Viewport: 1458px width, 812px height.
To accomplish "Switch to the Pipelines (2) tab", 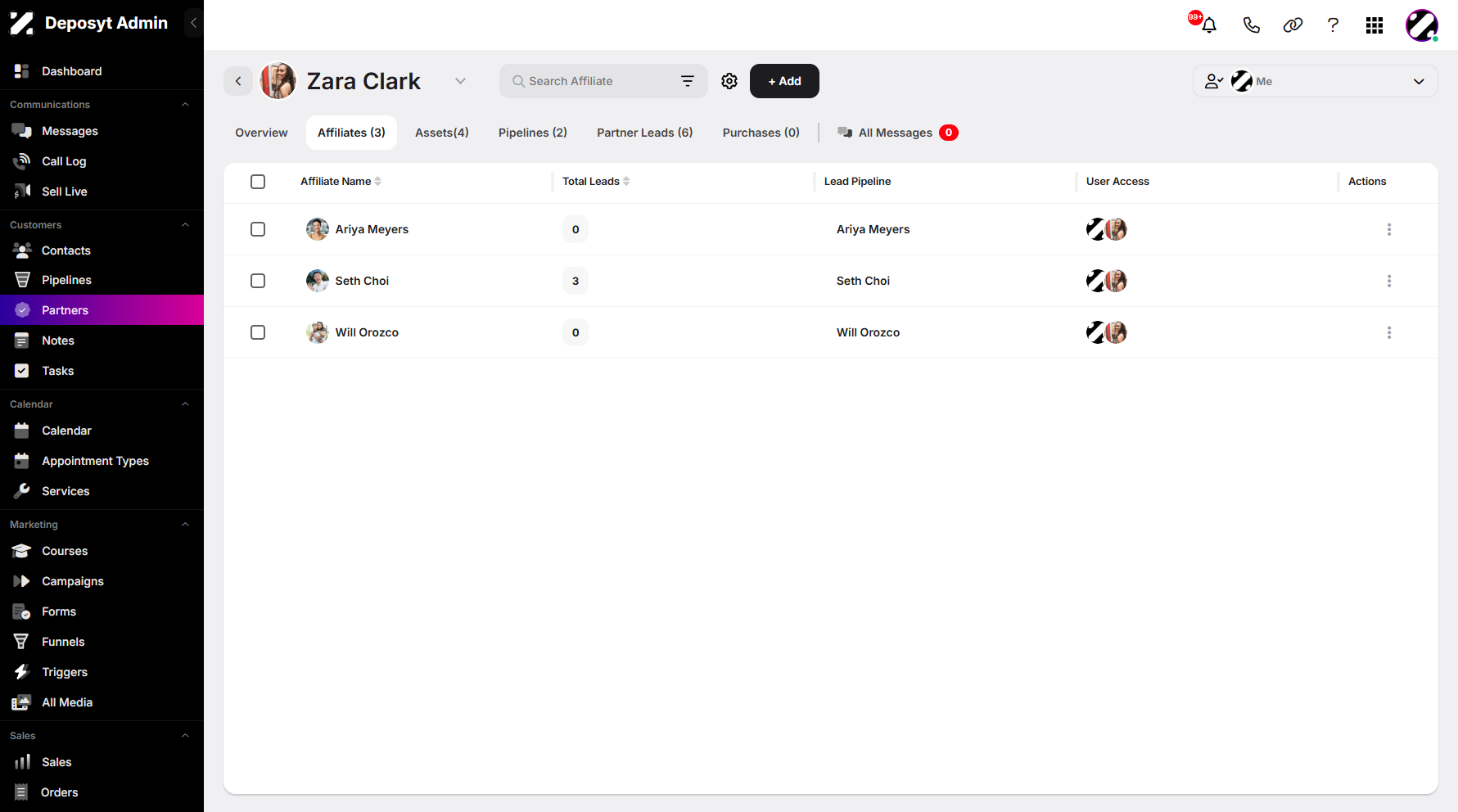I will [x=533, y=133].
